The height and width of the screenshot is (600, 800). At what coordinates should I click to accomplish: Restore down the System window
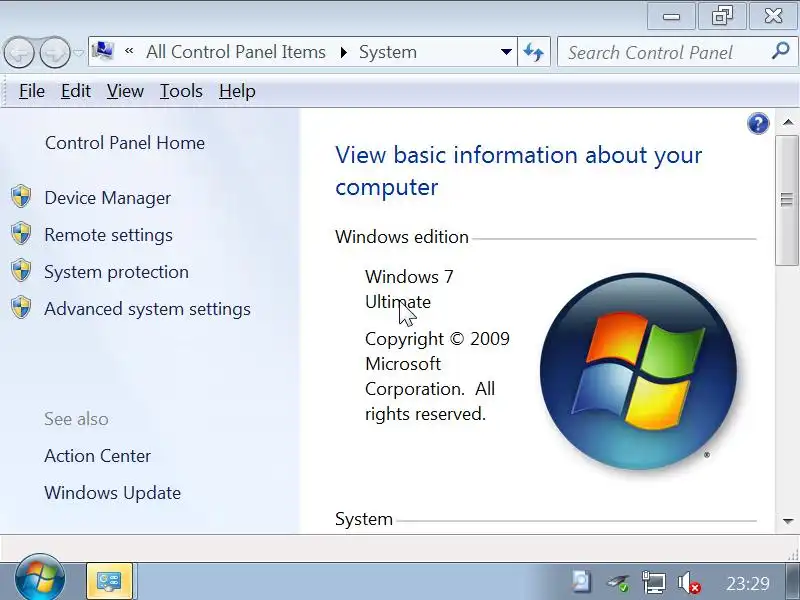722,16
